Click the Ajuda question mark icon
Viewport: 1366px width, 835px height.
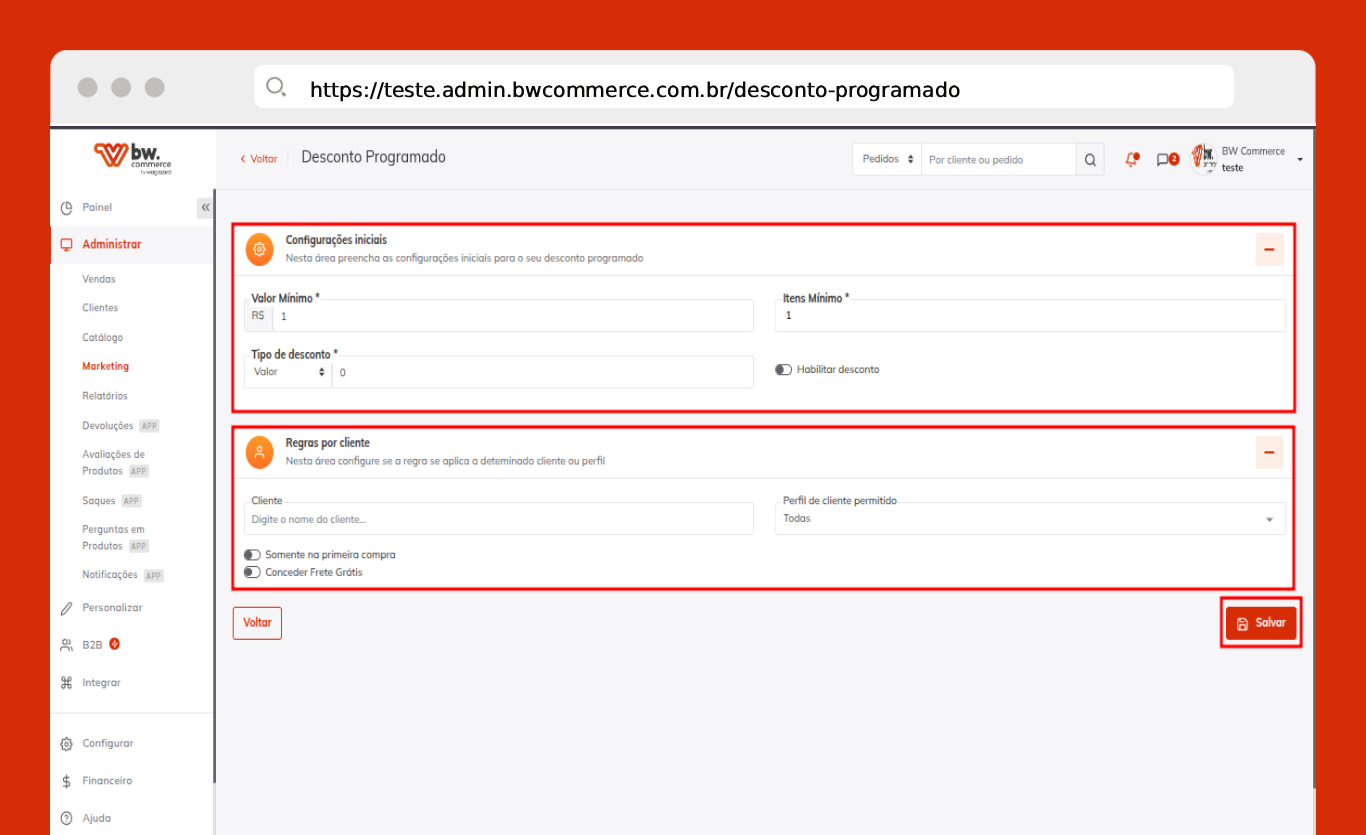(67, 818)
